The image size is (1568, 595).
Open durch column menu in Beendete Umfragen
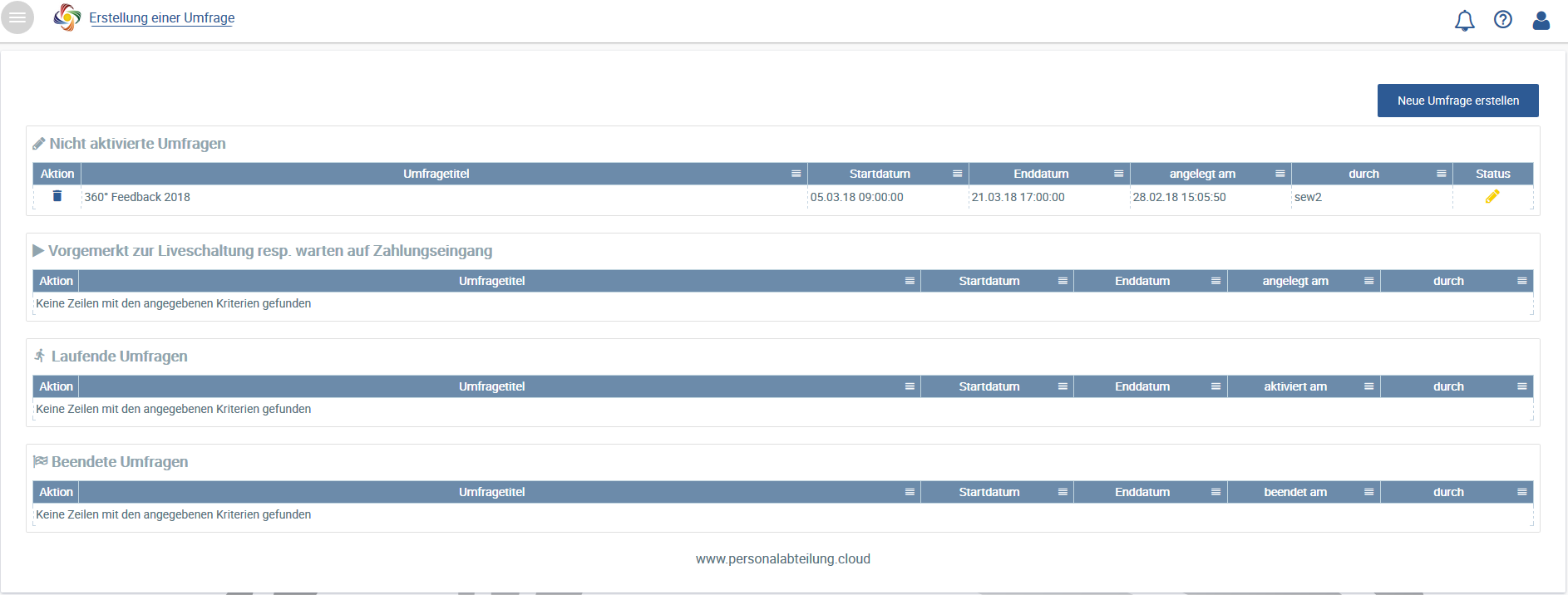click(1521, 492)
